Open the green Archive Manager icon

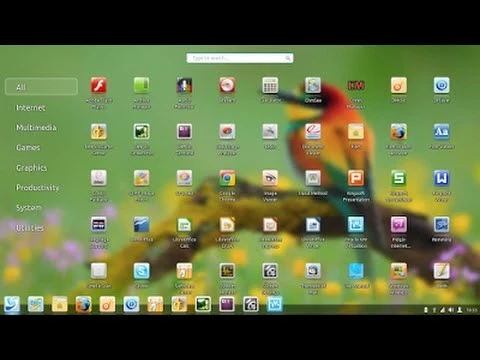(141, 85)
